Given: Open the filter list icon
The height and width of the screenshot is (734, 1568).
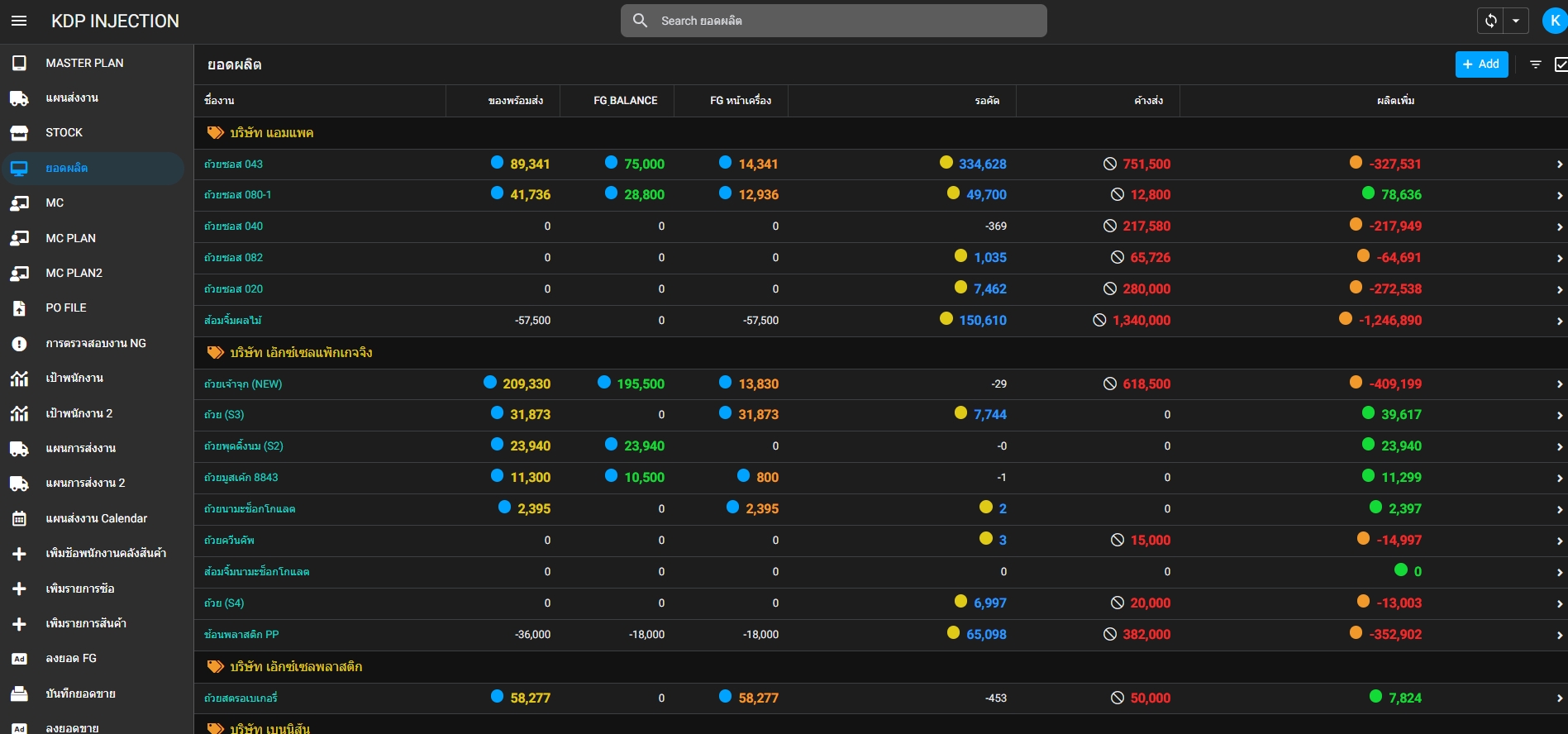Looking at the screenshot, I should (1535, 64).
